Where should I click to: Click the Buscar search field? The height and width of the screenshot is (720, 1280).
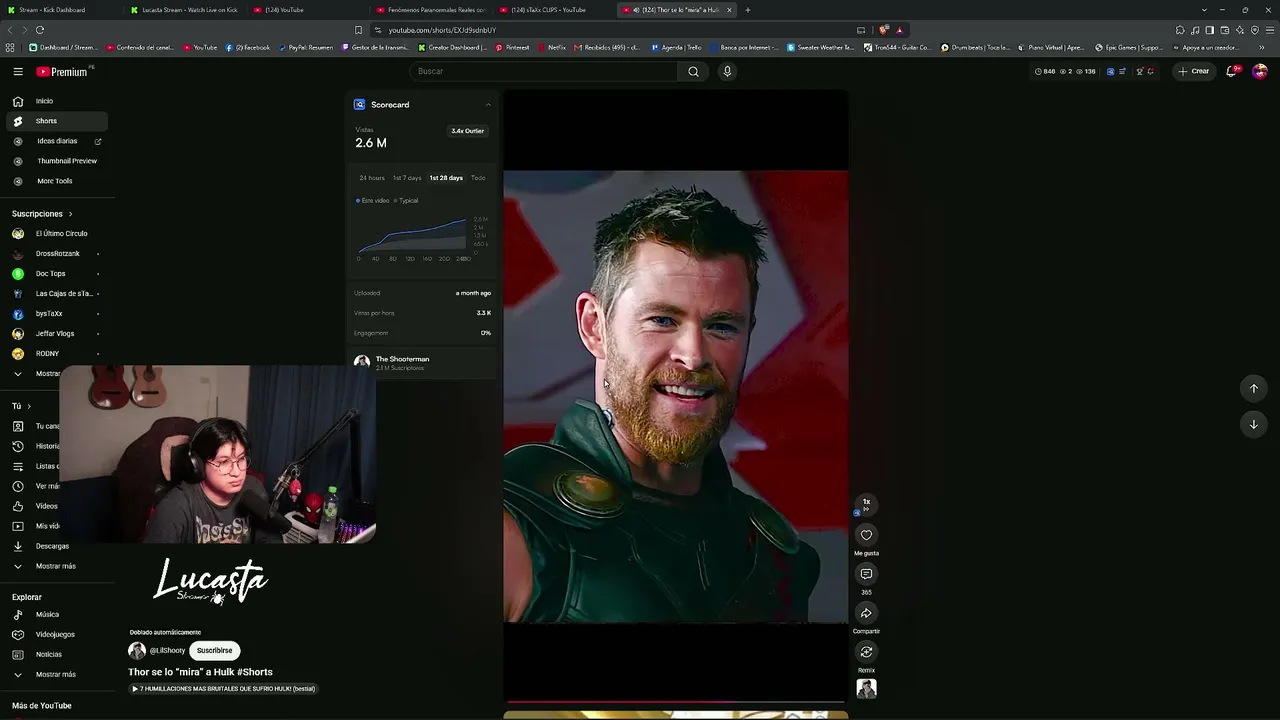pos(543,72)
